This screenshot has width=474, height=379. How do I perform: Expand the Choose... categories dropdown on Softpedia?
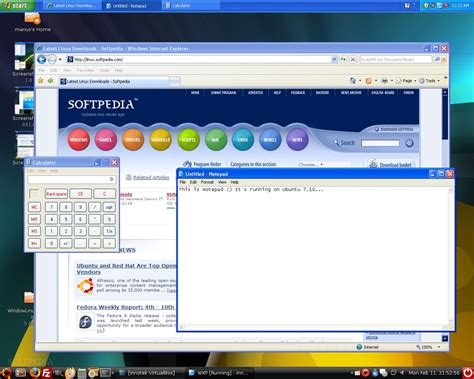point(323,164)
